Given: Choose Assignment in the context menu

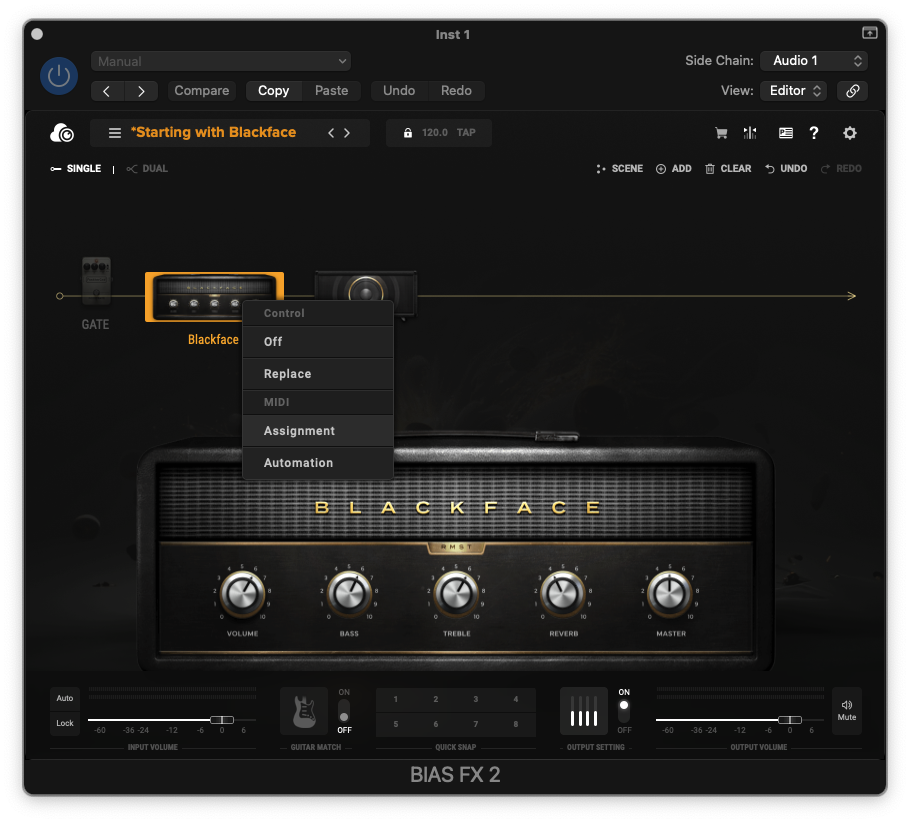Looking at the screenshot, I should [318, 431].
